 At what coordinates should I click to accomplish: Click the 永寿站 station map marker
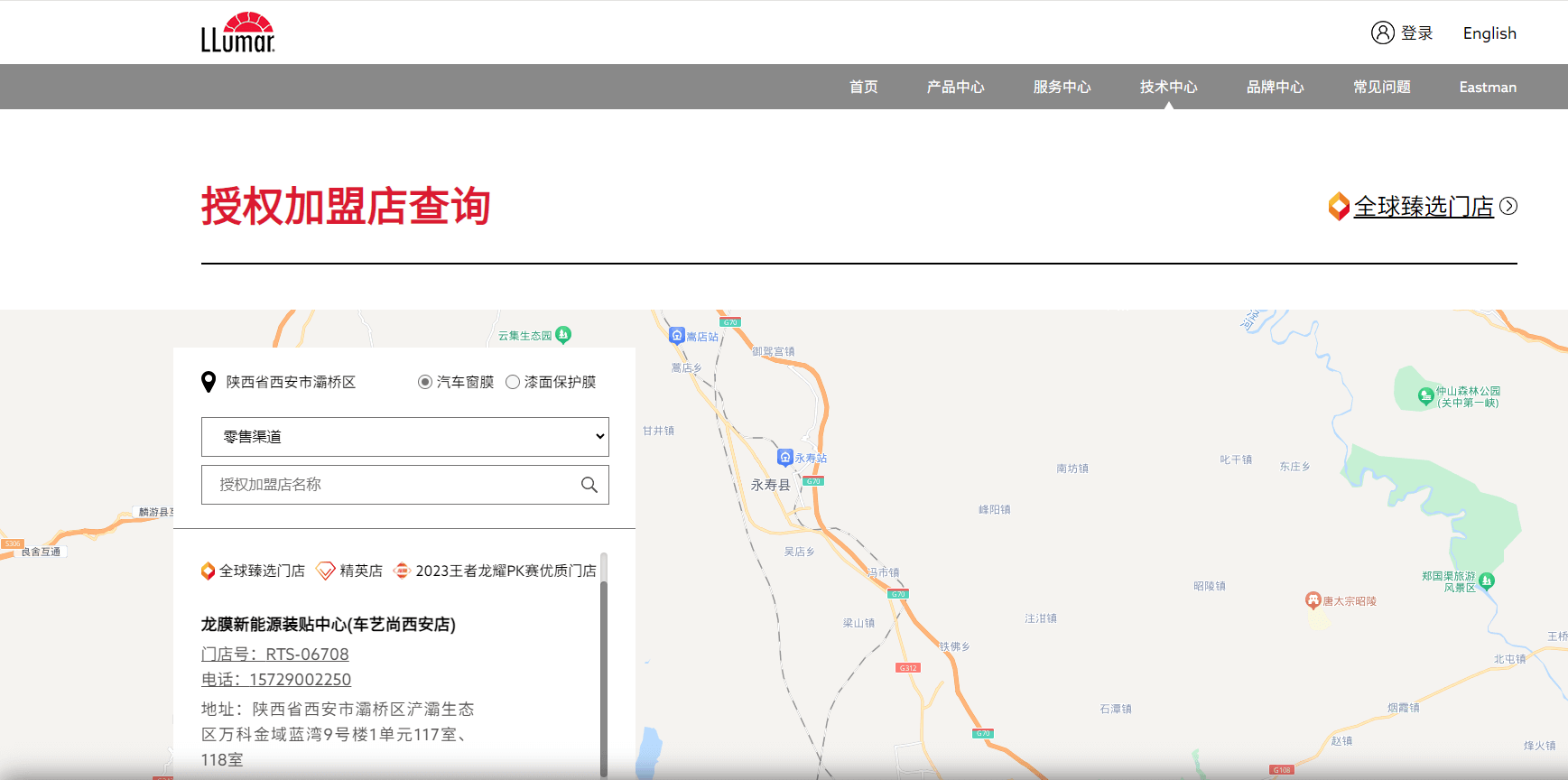click(x=785, y=457)
